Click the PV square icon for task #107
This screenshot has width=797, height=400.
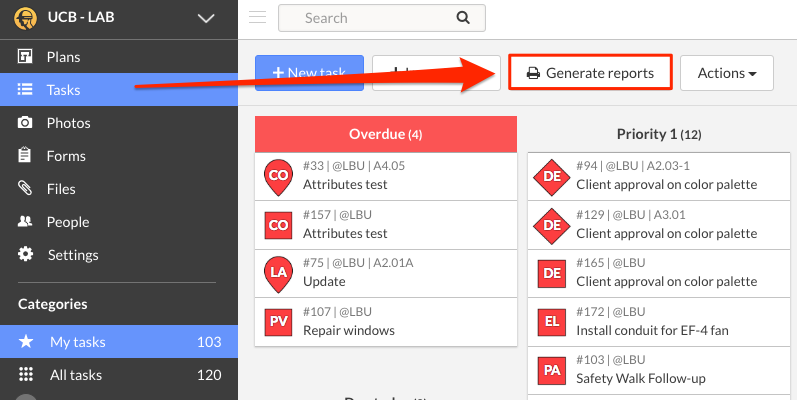[278, 322]
